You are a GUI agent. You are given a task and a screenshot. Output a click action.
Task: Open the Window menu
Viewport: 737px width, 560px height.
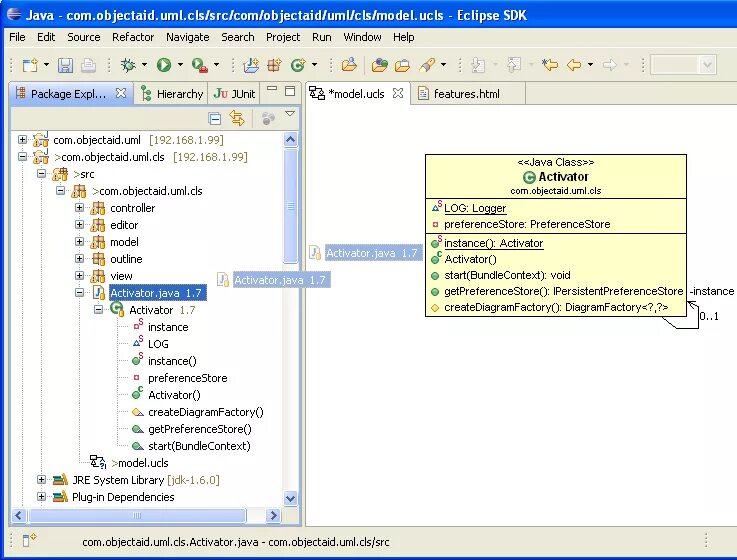click(362, 37)
